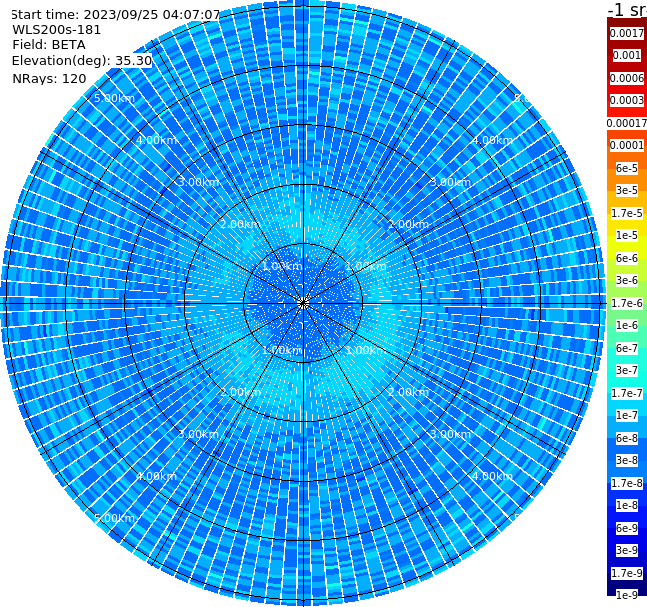The image size is (647, 607).
Task: Select the 0.0001 colorbar label
Action: click(x=627, y=145)
